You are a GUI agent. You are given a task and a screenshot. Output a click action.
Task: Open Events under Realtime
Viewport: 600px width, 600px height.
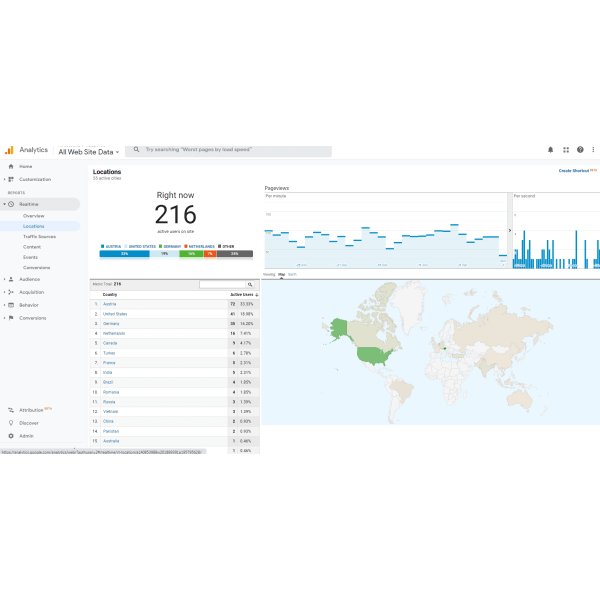pyautogui.click(x=30, y=257)
